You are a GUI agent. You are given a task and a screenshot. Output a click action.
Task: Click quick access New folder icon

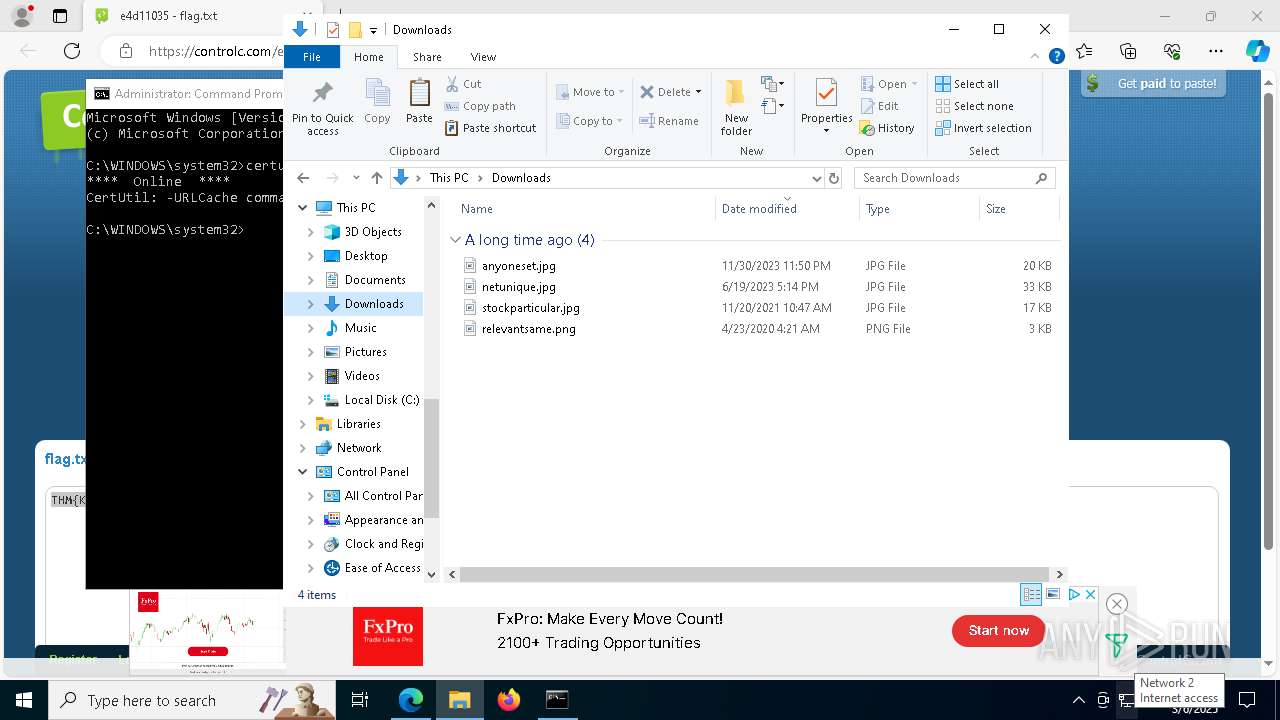pos(355,30)
